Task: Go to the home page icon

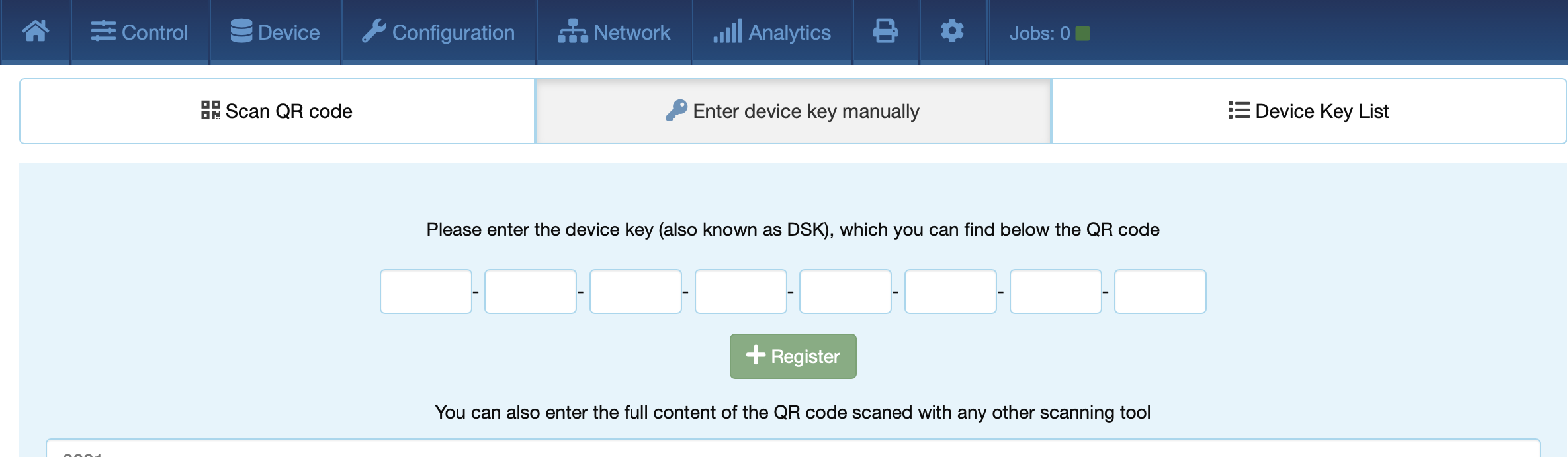Action: pyautogui.click(x=36, y=31)
